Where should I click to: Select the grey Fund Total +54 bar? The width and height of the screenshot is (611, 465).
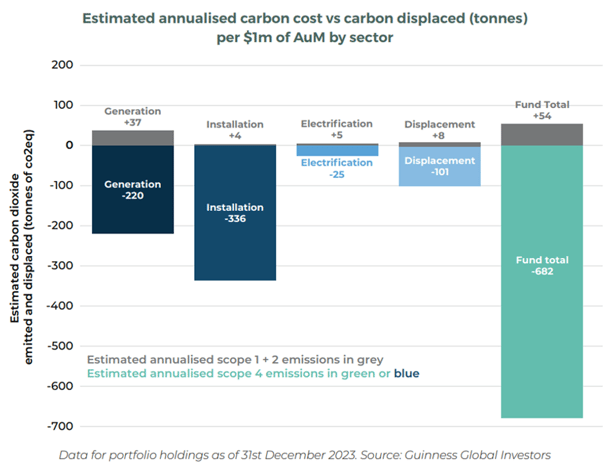click(542, 134)
